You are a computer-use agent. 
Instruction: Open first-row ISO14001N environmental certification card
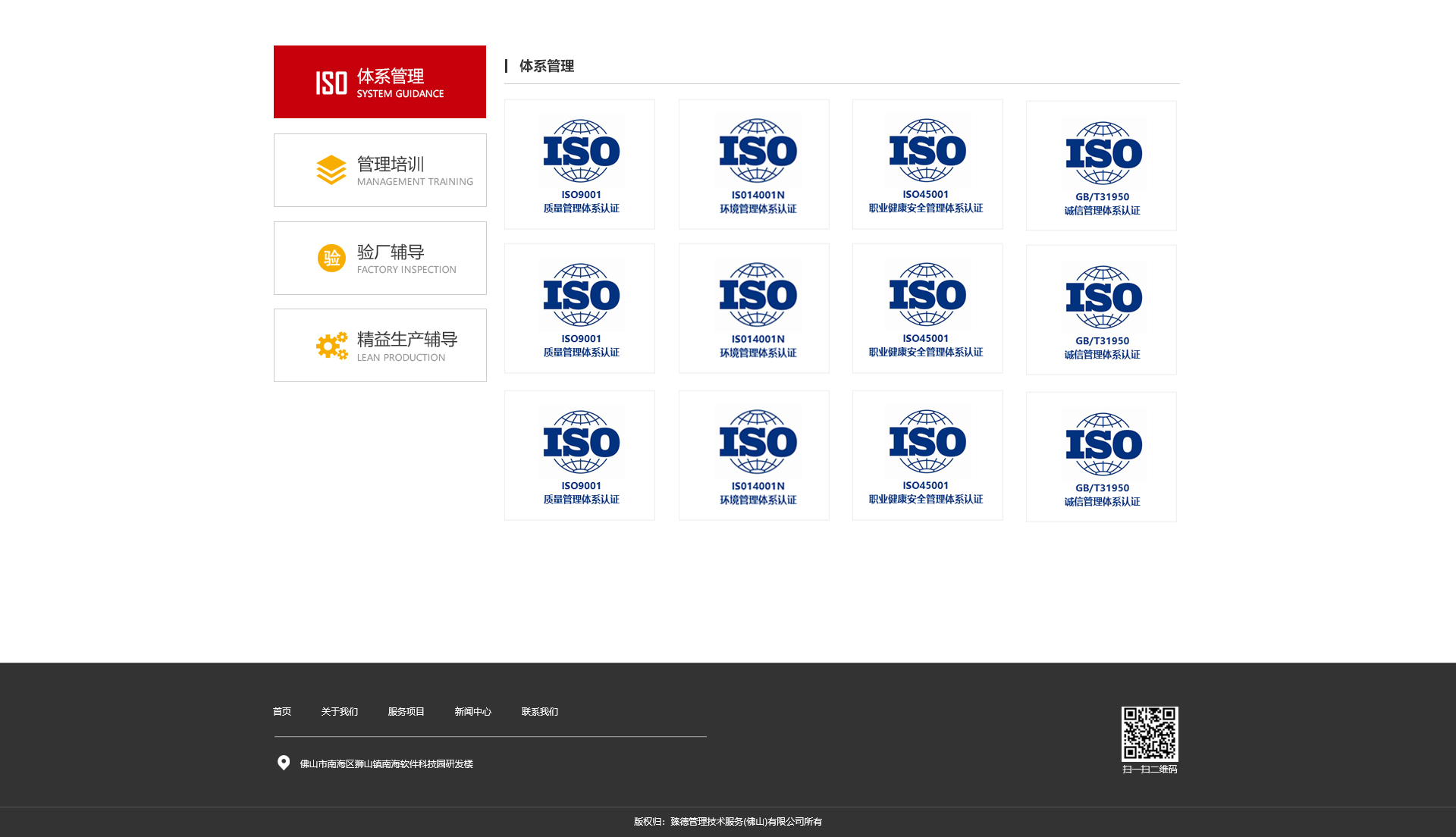754,165
